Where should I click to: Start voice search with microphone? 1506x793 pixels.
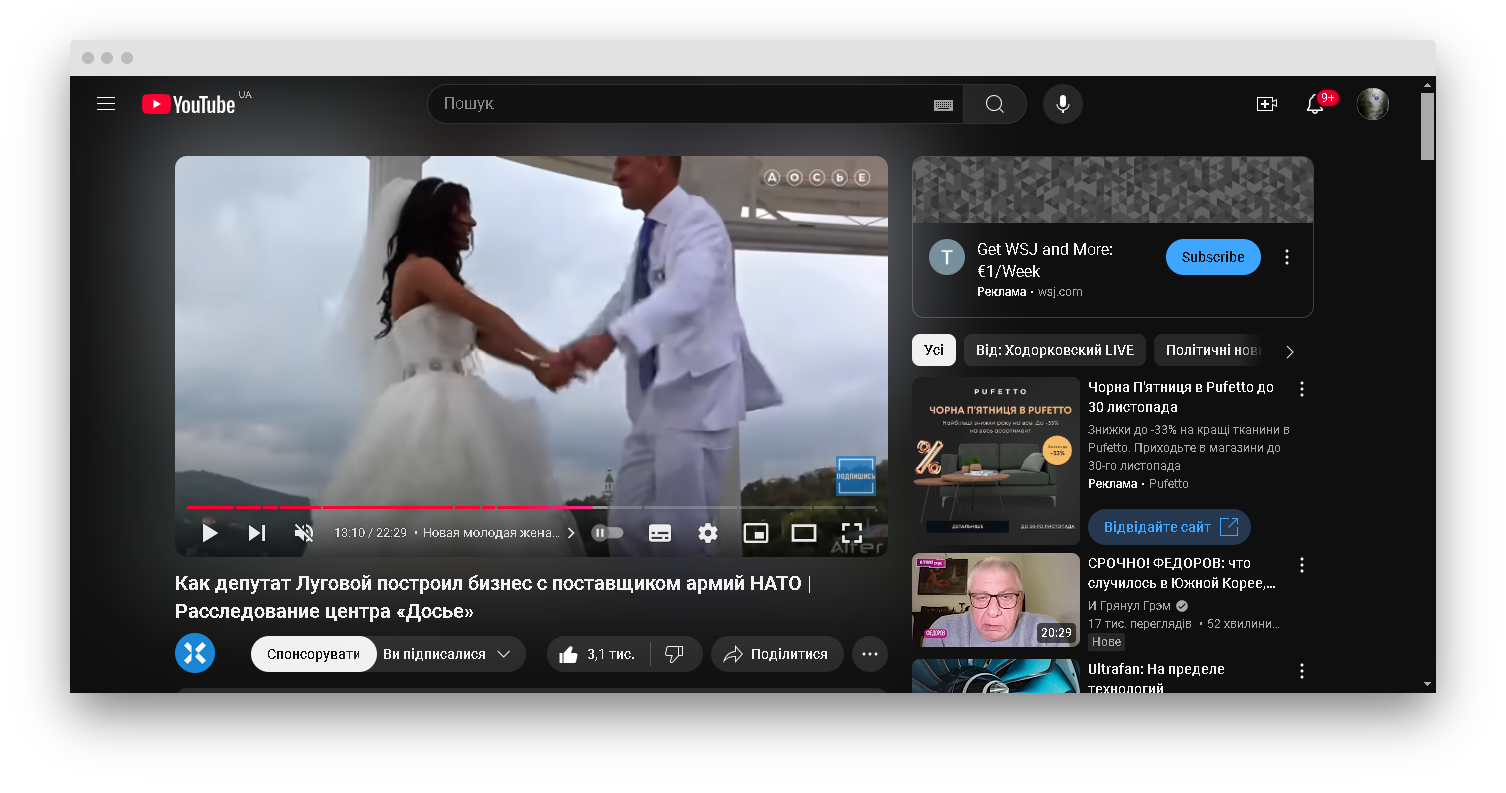(1063, 104)
